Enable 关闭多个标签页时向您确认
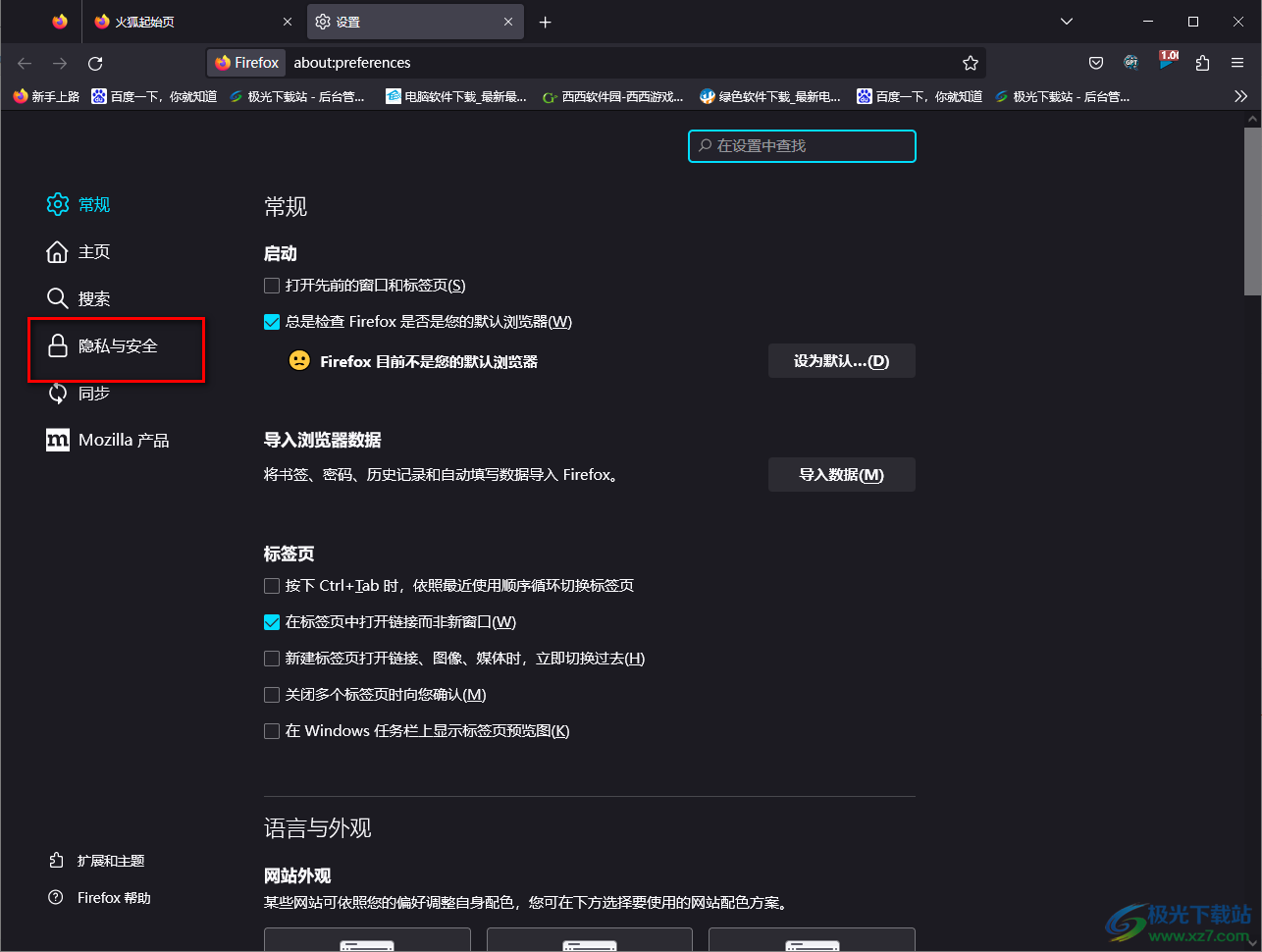The height and width of the screenshot is (952, 1262). point(272,695)
